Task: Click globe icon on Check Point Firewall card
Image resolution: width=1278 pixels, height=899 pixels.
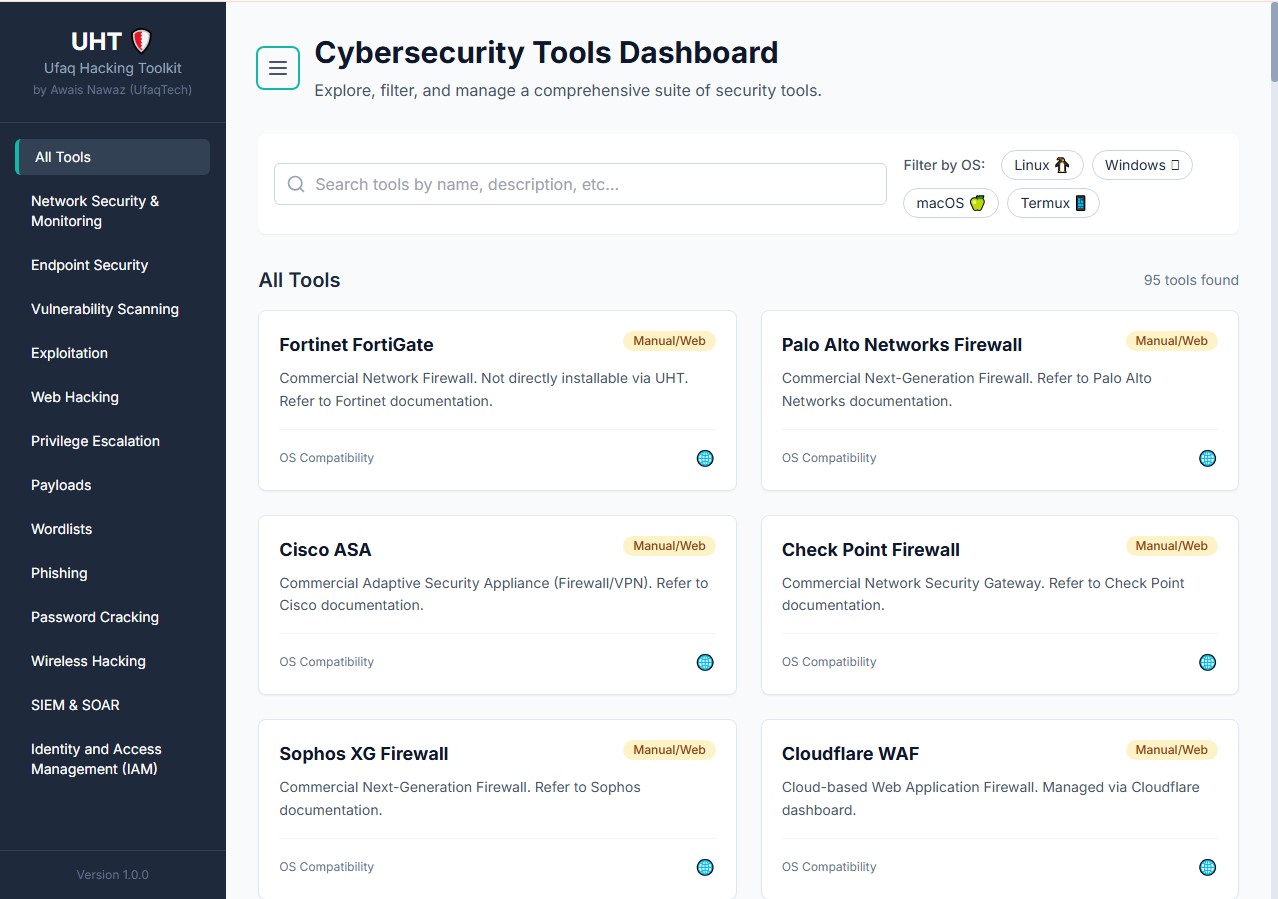Action: [1207, 662]
